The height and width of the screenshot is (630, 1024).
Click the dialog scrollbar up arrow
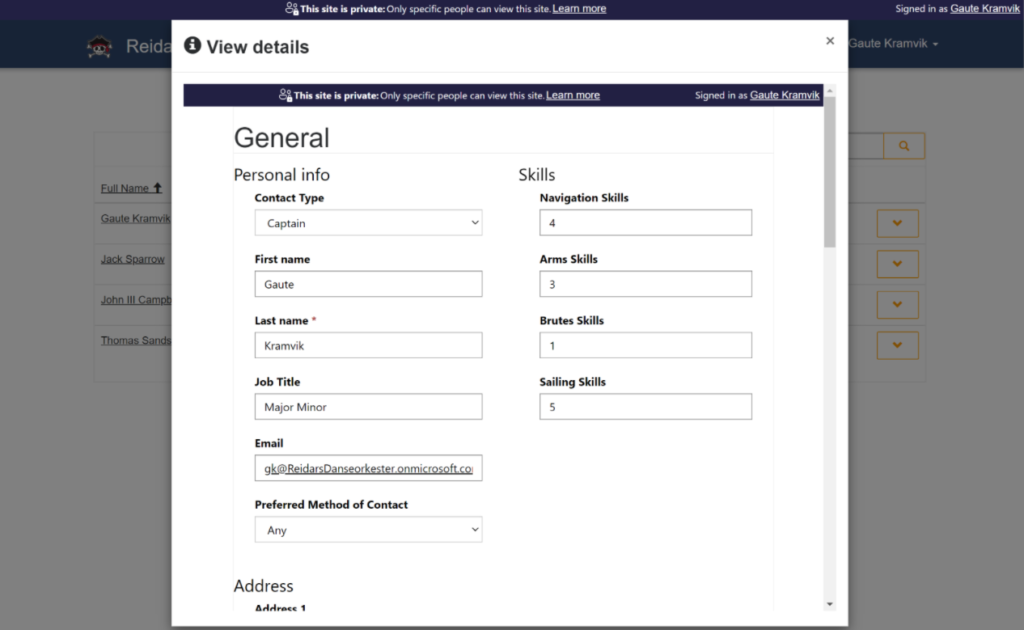pos(829,90)
